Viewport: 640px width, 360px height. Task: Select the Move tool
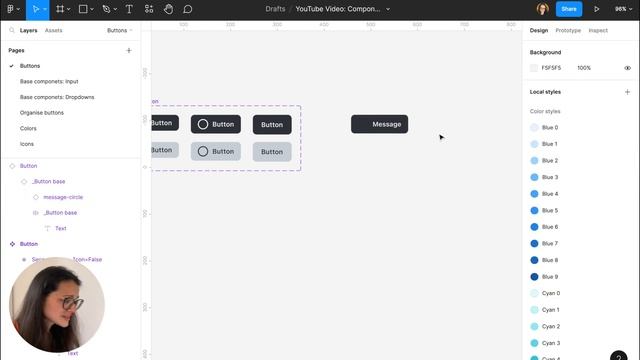click(x=36, y=9)
